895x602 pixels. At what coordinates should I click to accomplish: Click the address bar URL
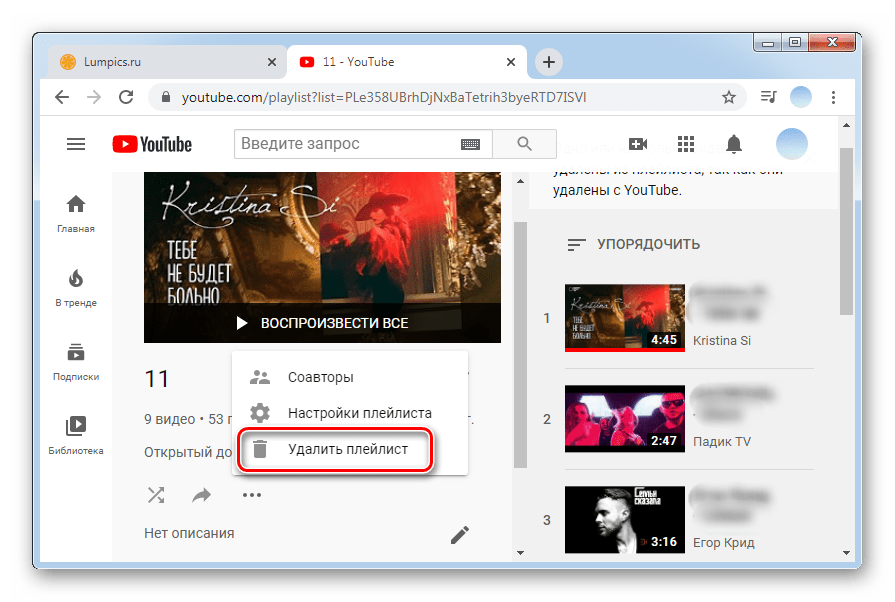tap(384, 97)
